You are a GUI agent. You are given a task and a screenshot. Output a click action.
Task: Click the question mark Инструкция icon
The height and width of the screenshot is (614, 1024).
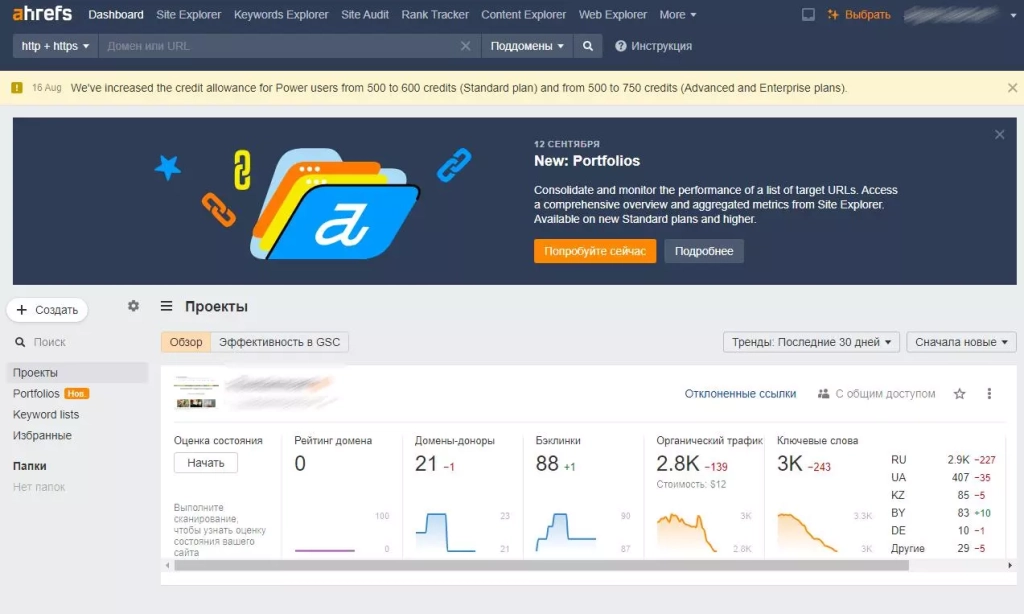click(620, 46)
